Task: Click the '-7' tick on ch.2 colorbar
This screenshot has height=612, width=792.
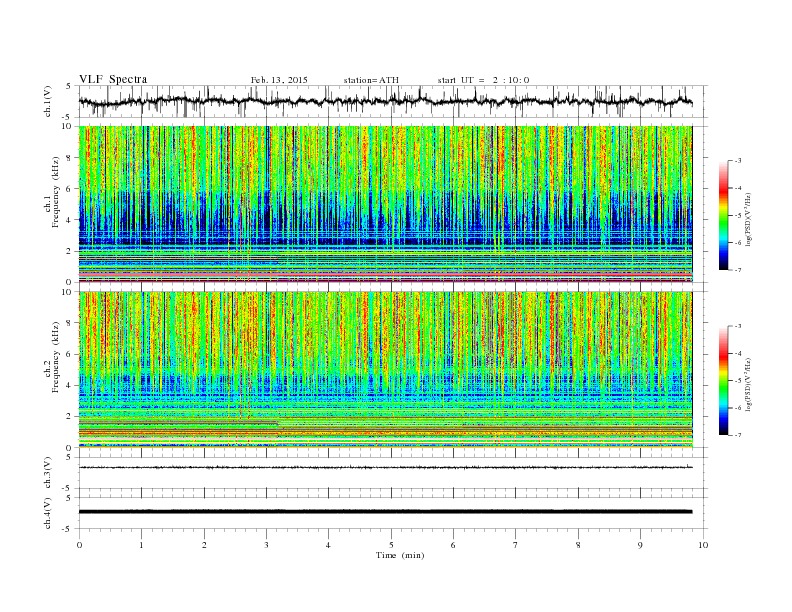Action: [737, 435]
